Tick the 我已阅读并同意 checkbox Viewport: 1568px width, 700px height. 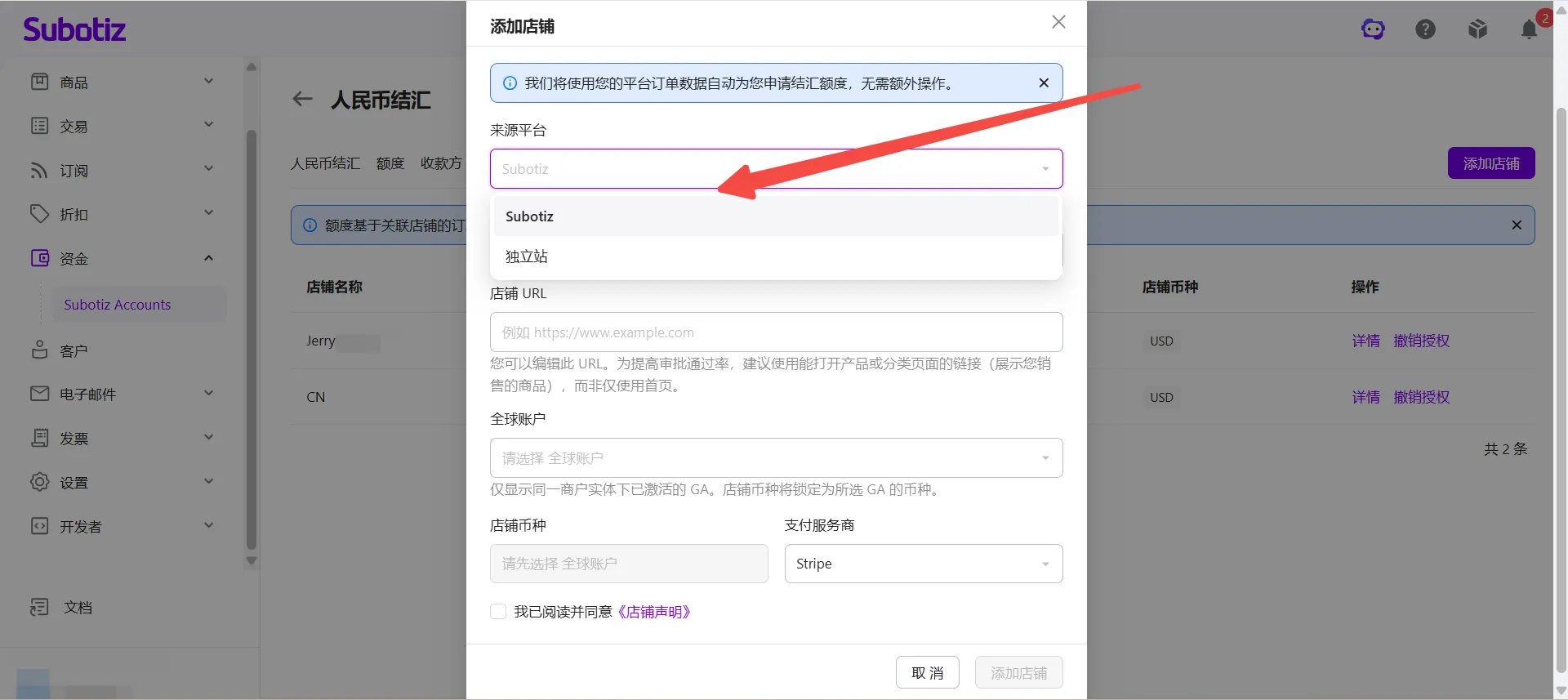[498, 612]
